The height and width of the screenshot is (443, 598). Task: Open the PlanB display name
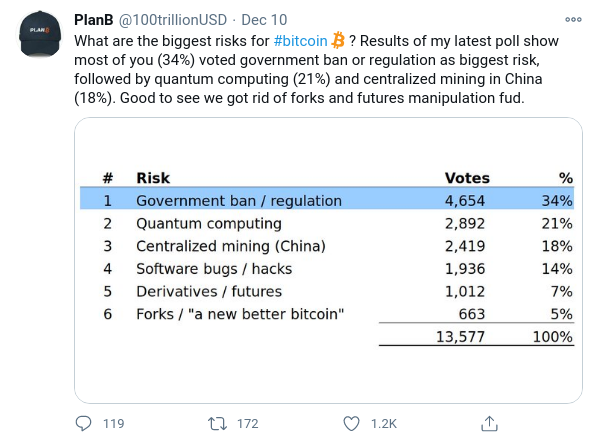[x=93, y=20]
